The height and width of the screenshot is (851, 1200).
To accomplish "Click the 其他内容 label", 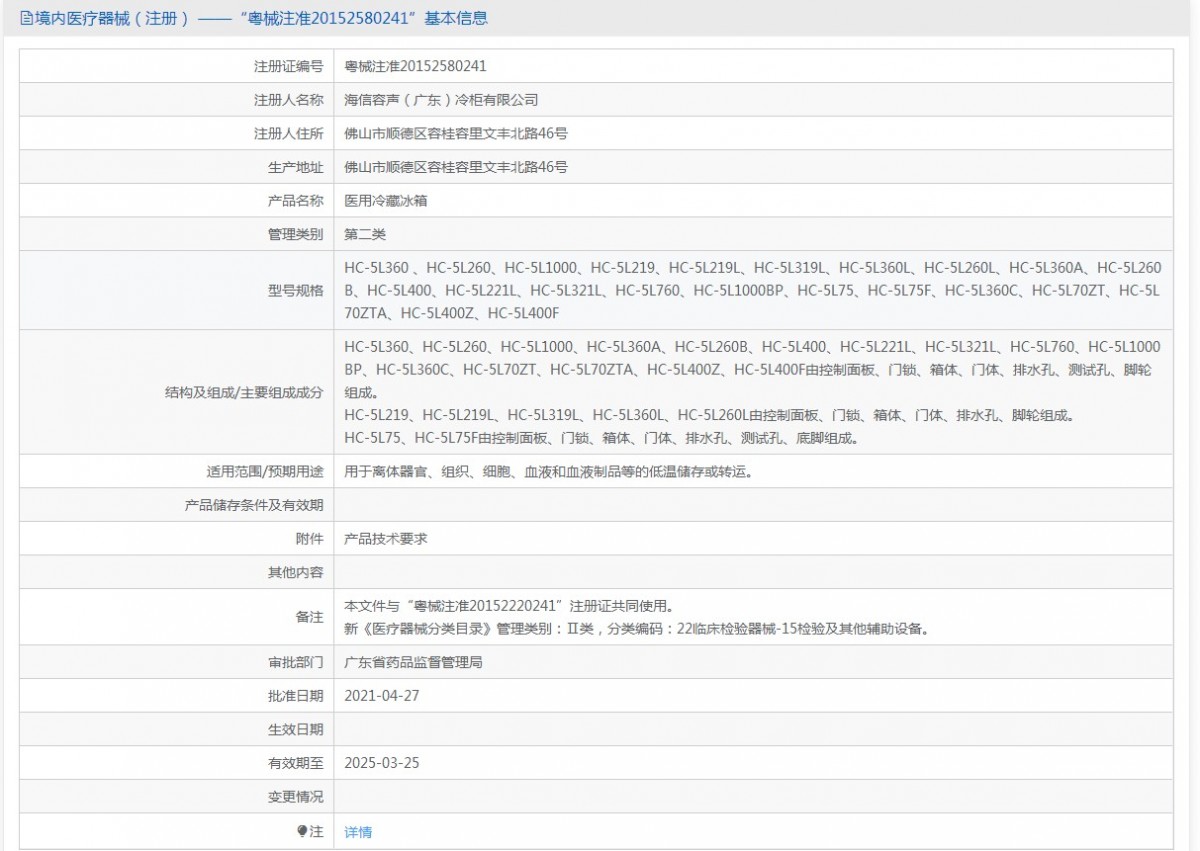I will 296,572.
